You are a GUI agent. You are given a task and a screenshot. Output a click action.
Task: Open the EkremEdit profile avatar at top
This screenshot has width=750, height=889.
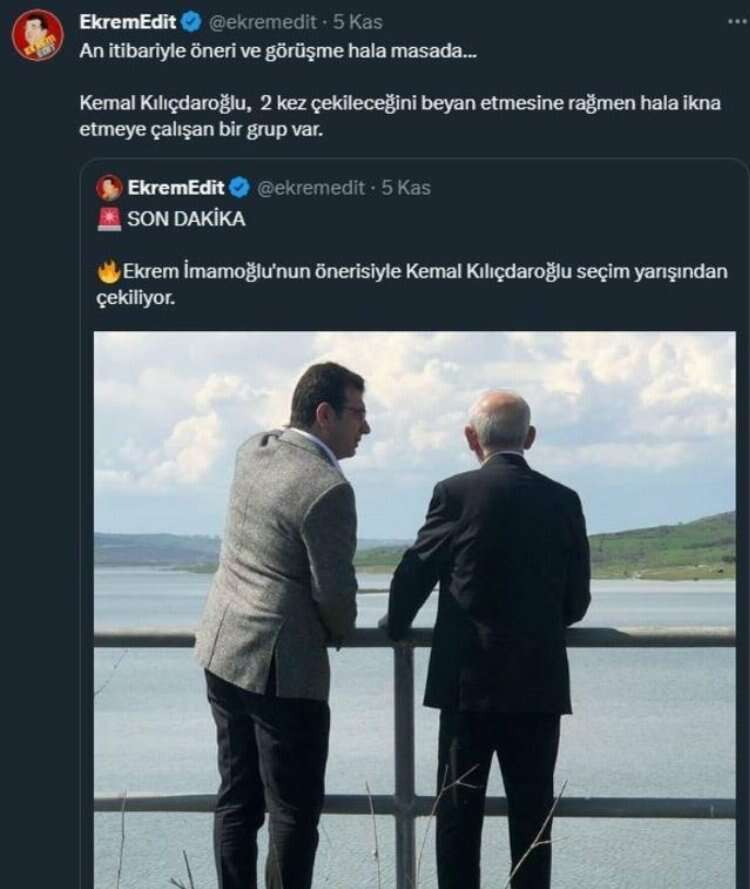coord(37,35)
